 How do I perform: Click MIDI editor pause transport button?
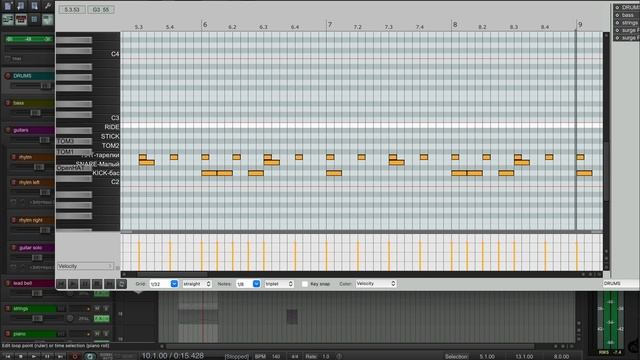(x=85, y=284)
